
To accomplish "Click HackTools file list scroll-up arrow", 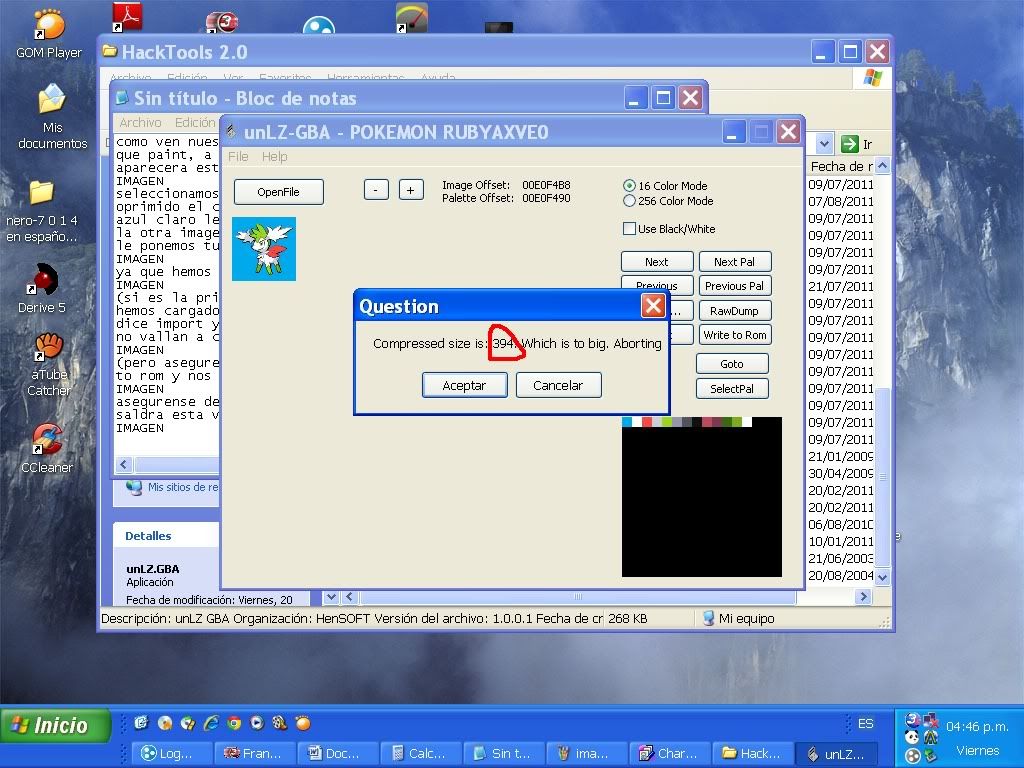I will 882,166.
